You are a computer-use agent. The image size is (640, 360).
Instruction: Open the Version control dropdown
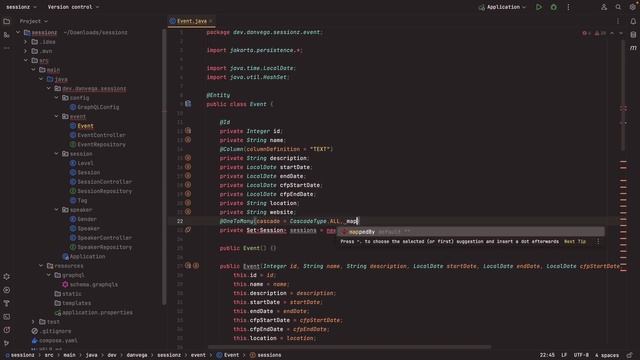coord(73,7)
